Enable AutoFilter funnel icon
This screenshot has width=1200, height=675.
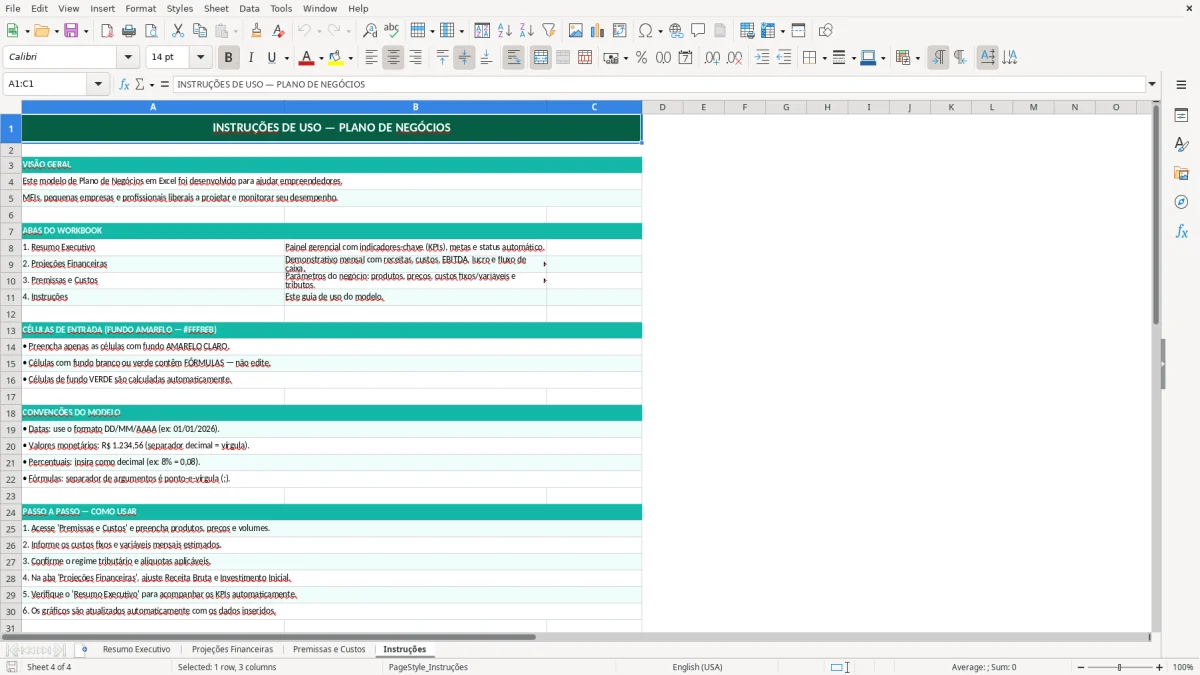click(x=549, y=31)
